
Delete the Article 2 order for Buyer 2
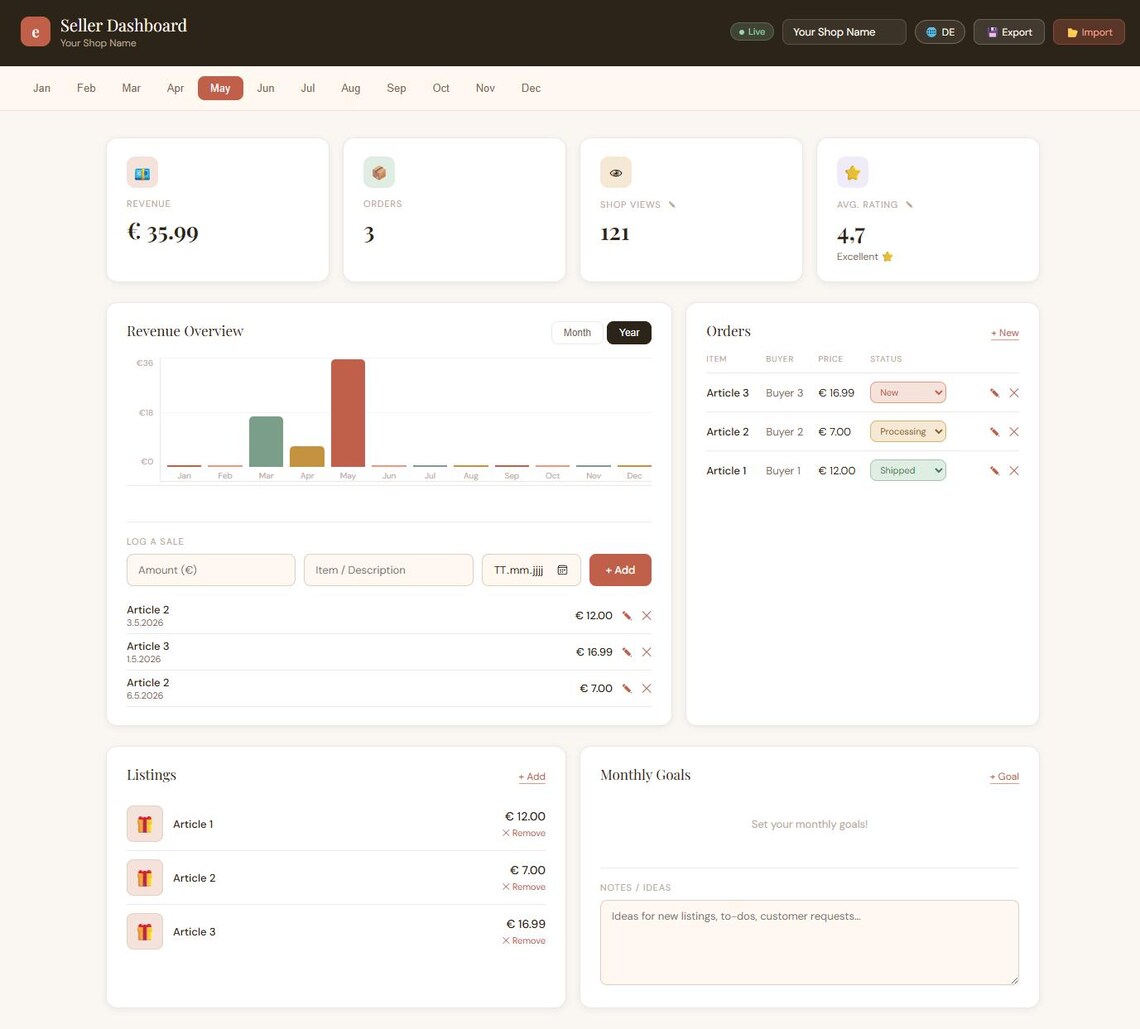pos(1014,432)
